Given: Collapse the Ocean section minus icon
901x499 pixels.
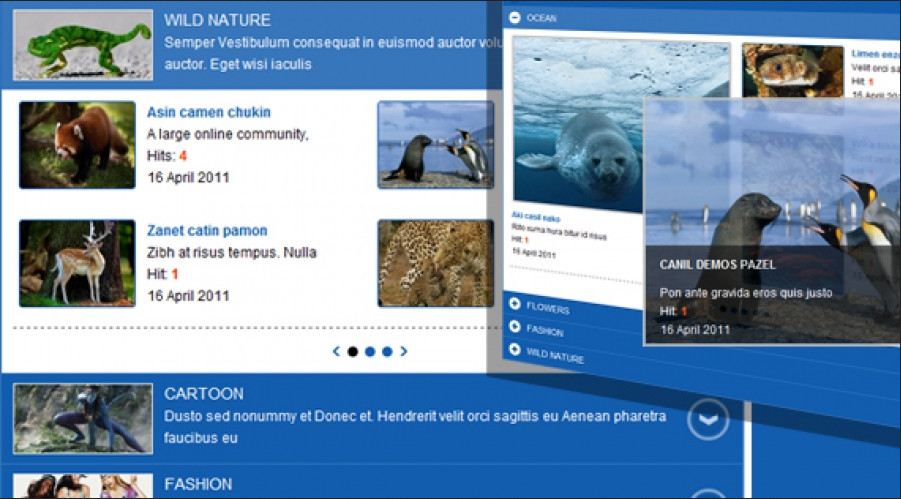Looking at the screenshot, I should (515, 18).
